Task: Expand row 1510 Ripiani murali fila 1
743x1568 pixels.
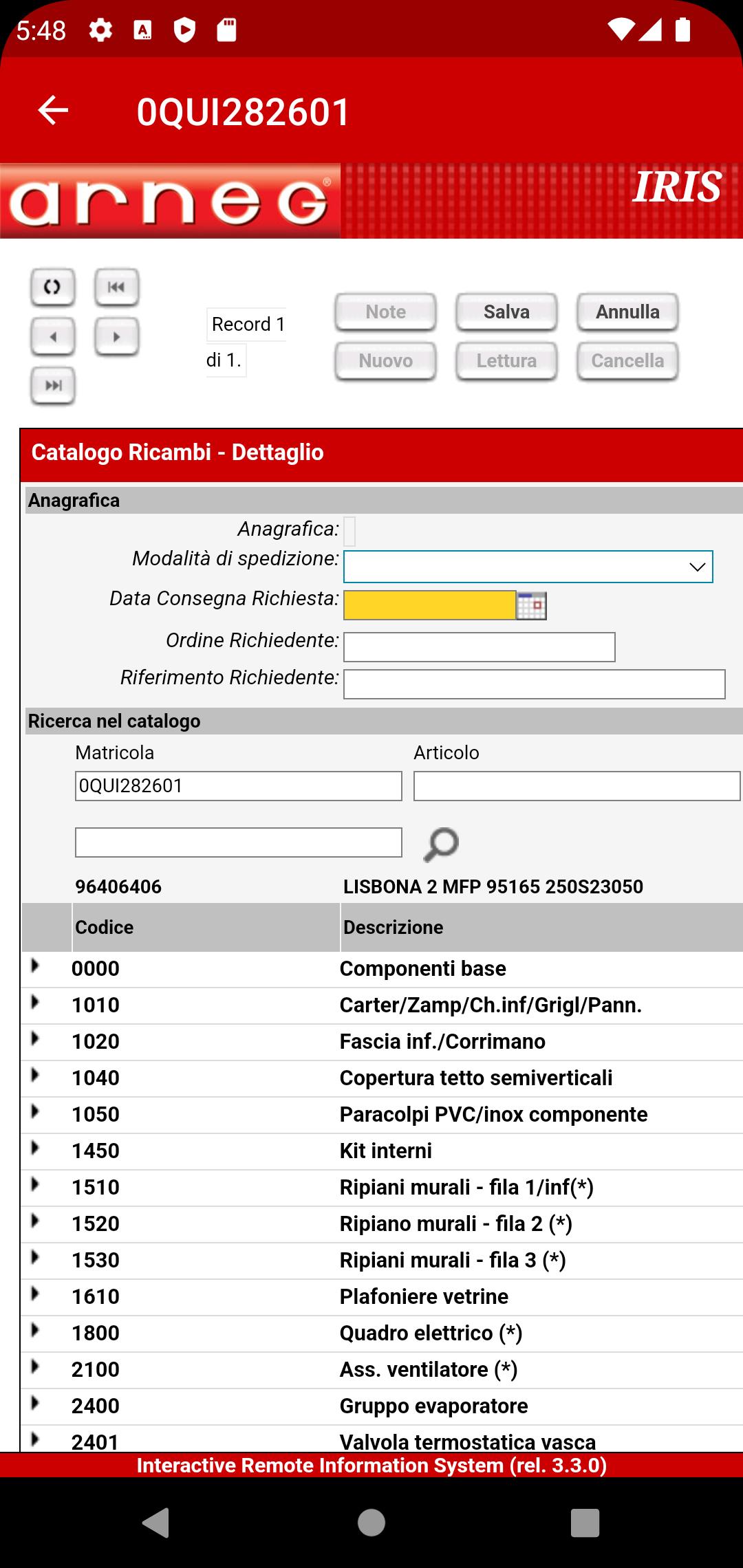Action: point(35,1185)
